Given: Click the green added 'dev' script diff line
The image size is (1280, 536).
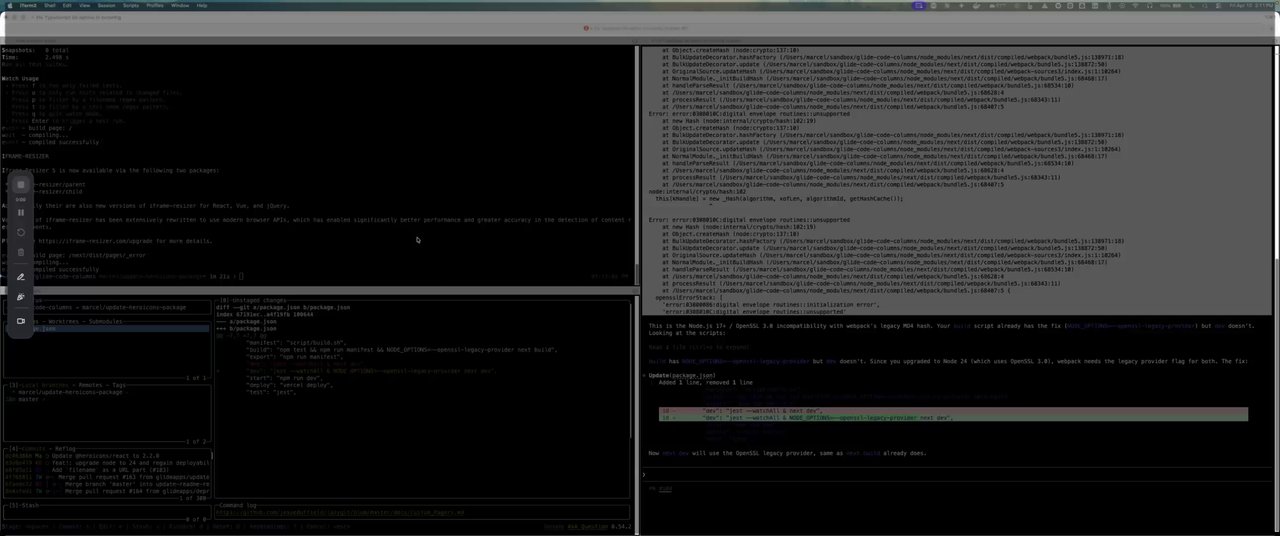Looking at the screenshot, I should pos(952,418).
